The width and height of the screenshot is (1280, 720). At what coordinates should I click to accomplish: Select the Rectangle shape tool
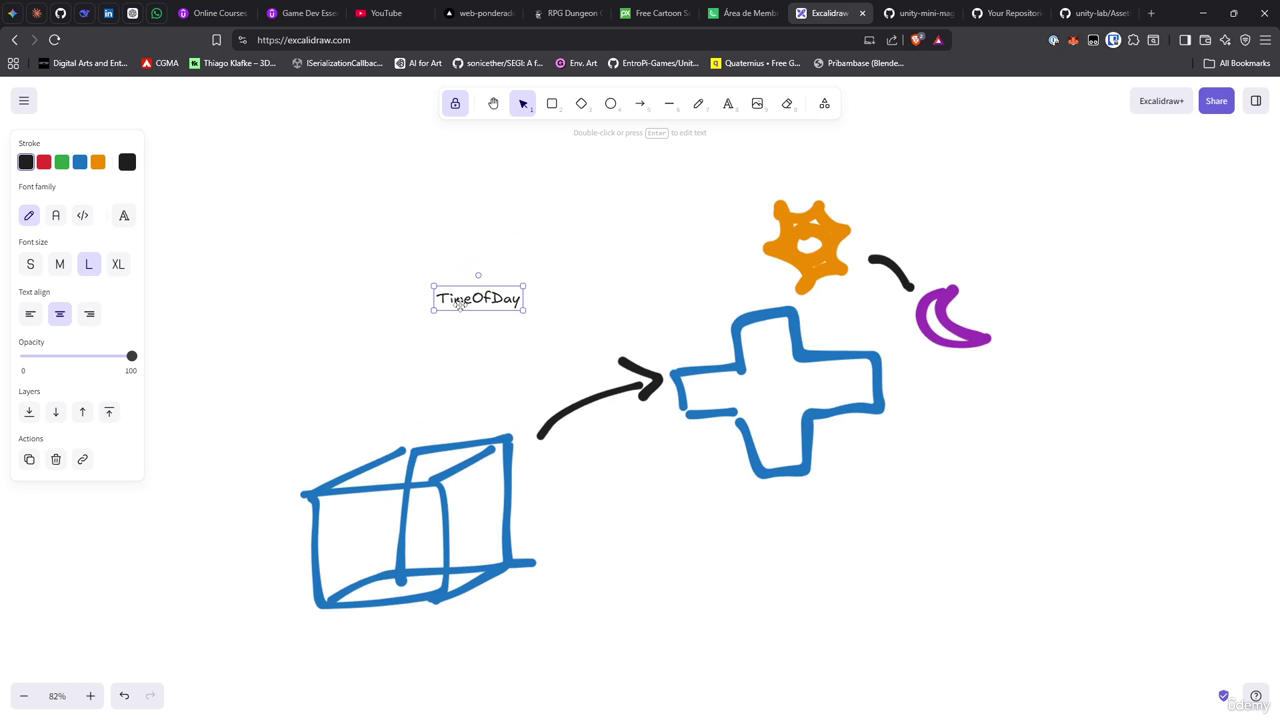tap(552, 103)
